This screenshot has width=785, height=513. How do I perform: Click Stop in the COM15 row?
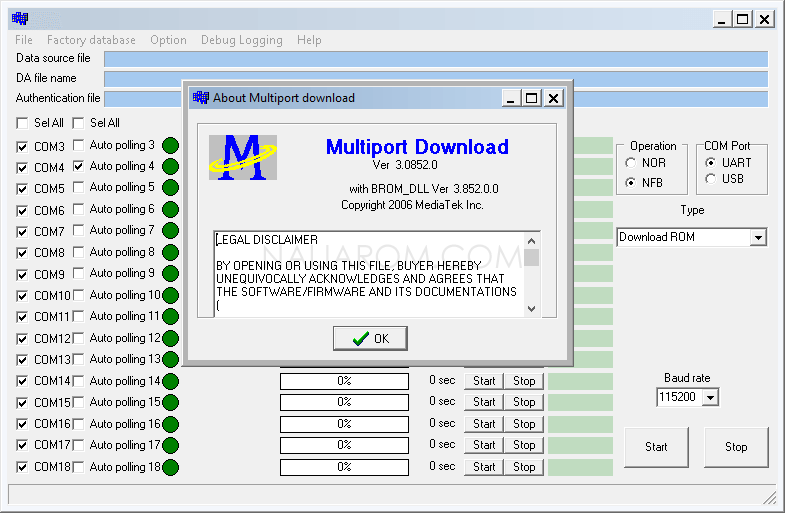point(524,402)
